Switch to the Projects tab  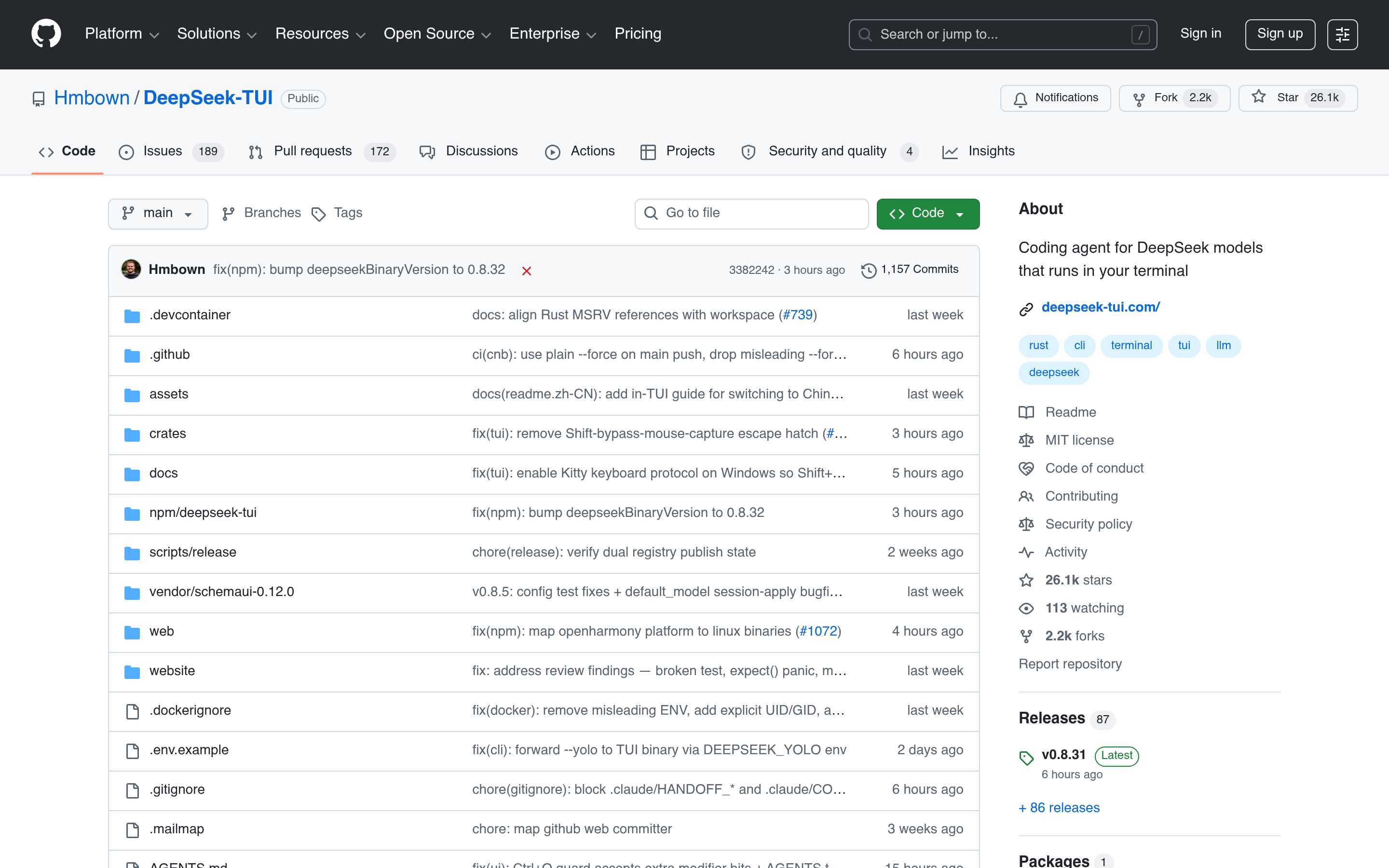677,151
